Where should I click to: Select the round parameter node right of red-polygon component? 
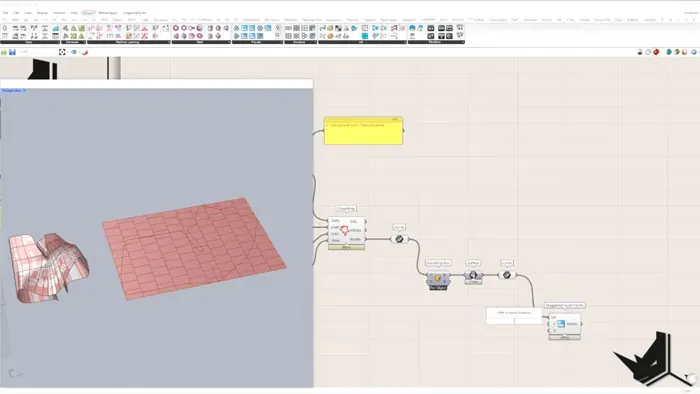coord(399,239)
